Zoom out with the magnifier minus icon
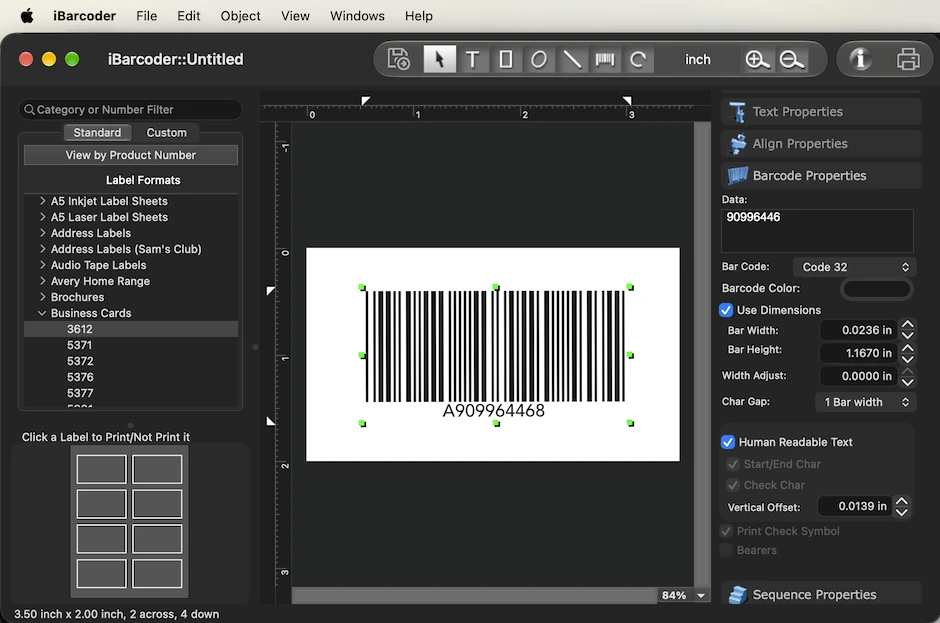 [x=791, y=59]
